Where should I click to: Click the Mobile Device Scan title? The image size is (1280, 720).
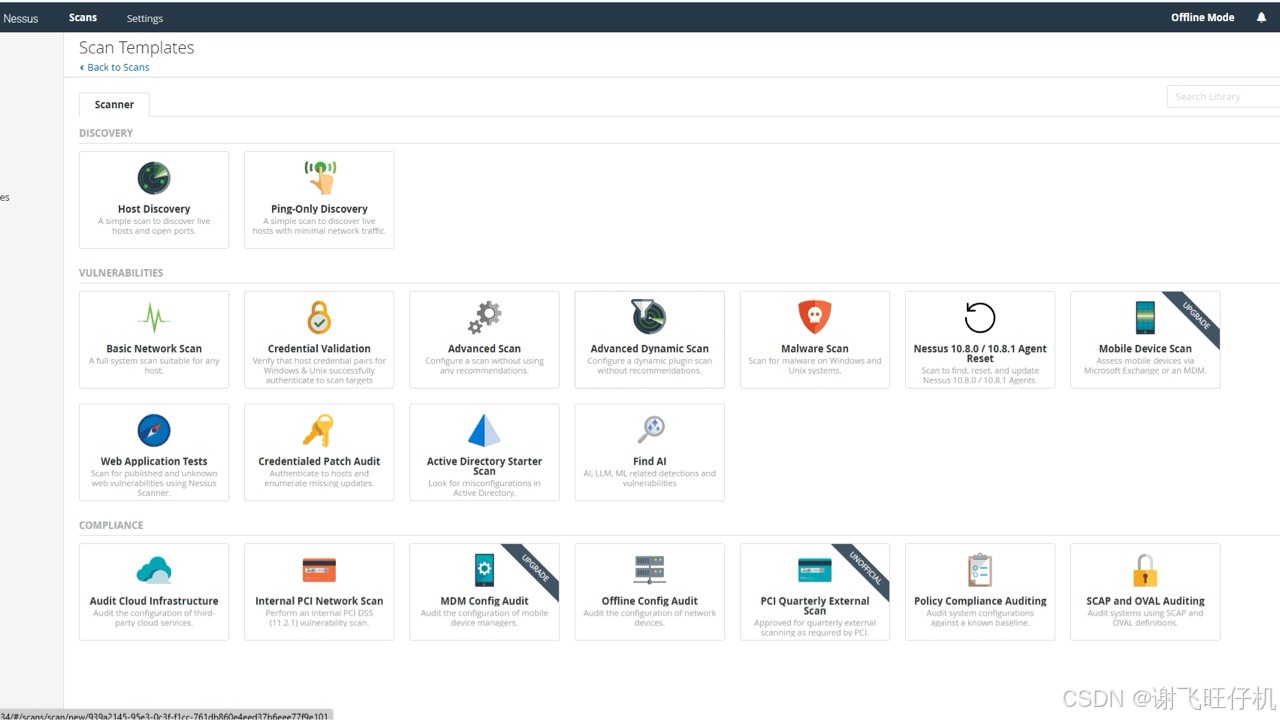pyautogui.click(x=1145, y=349)
